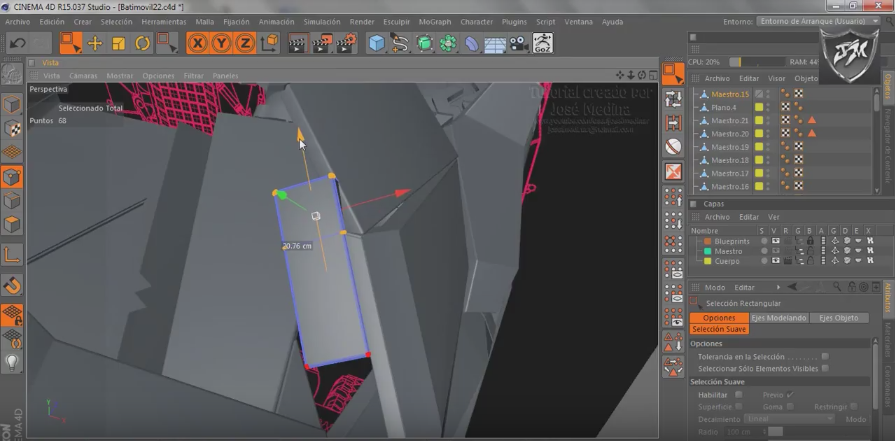Switch to Ejes Modelando tab
The width and height of the screenshot is (895, 441).
pyautogui.click(x=779, y=318)
